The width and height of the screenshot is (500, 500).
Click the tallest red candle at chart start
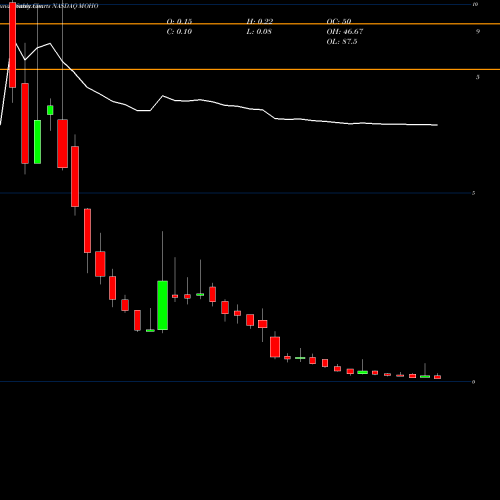tap(13, 45)
